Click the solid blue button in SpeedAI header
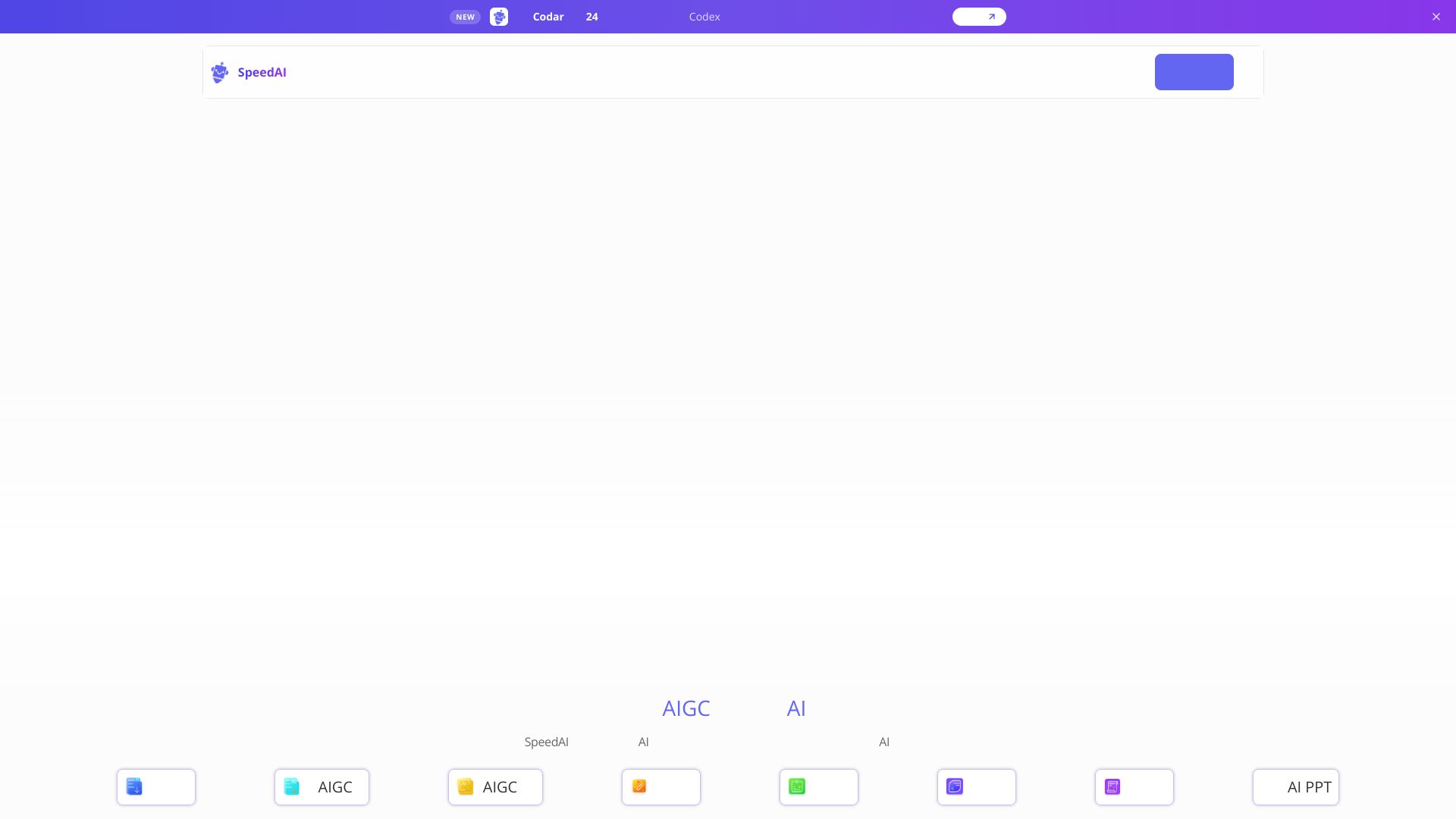This screenshot has height=819, width=1456. [x=1194, y=72]
